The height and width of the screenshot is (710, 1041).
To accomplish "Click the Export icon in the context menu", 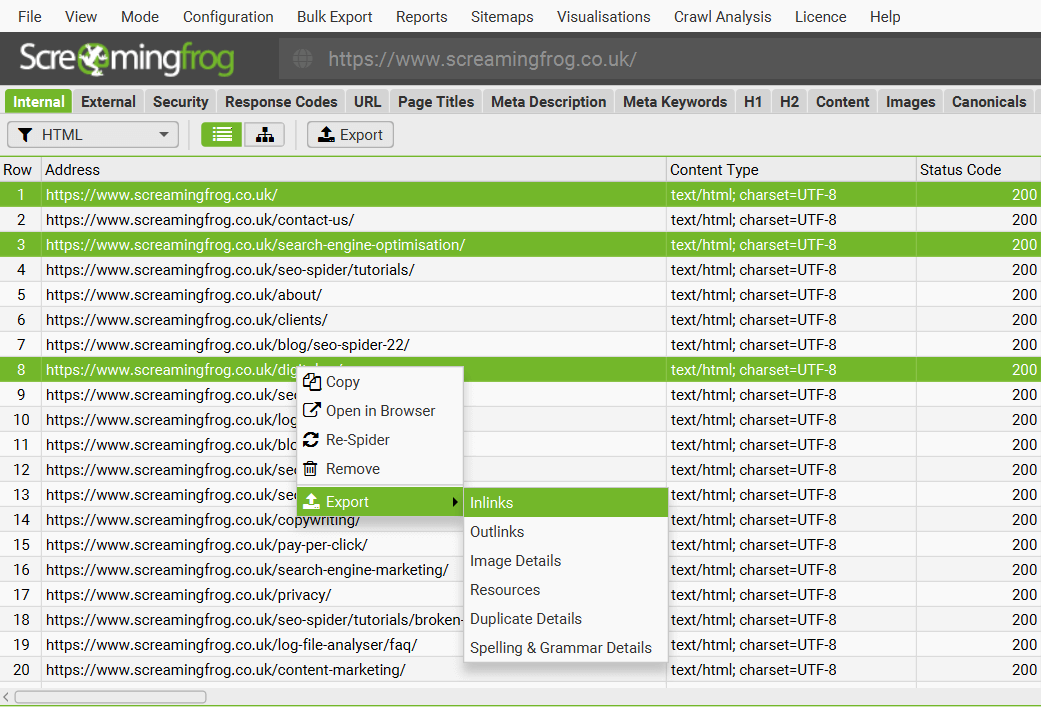I will (x=313, y=502).
